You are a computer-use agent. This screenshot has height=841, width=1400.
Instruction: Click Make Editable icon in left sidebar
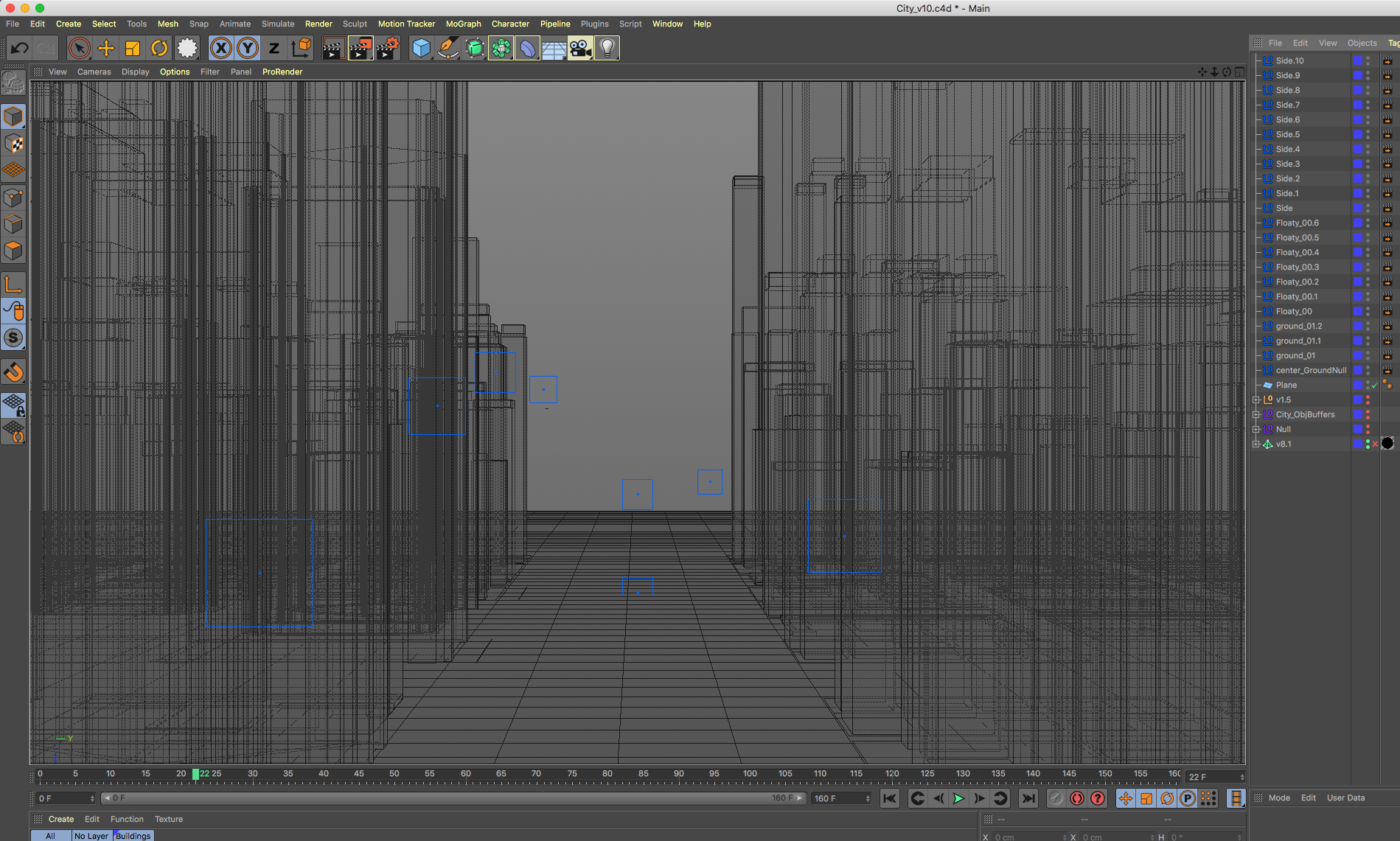(x=13, y=83)
